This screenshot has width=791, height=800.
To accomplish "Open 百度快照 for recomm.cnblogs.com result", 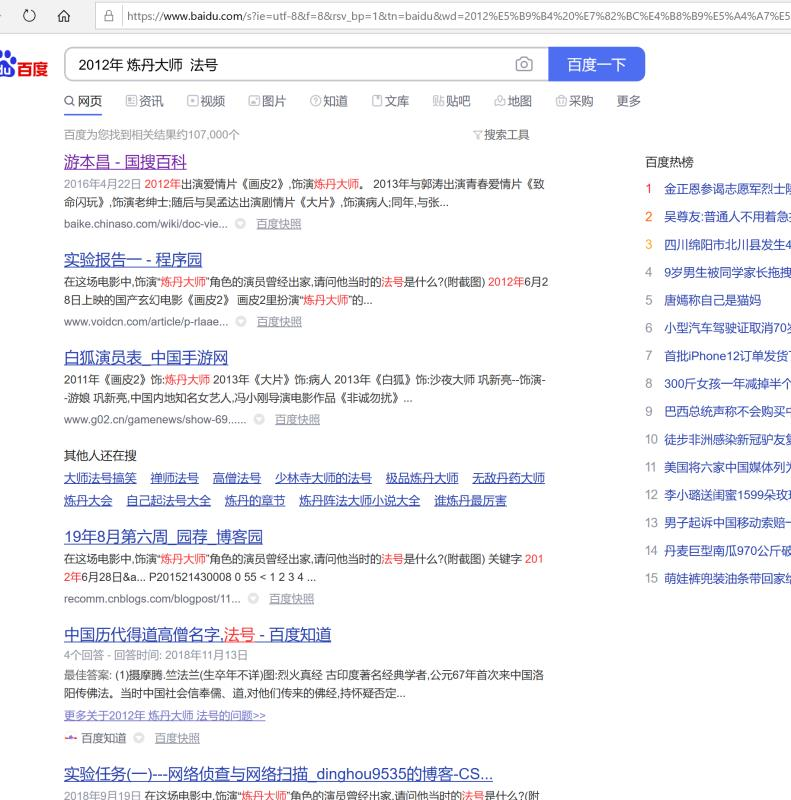I will (x=291, y=599).
